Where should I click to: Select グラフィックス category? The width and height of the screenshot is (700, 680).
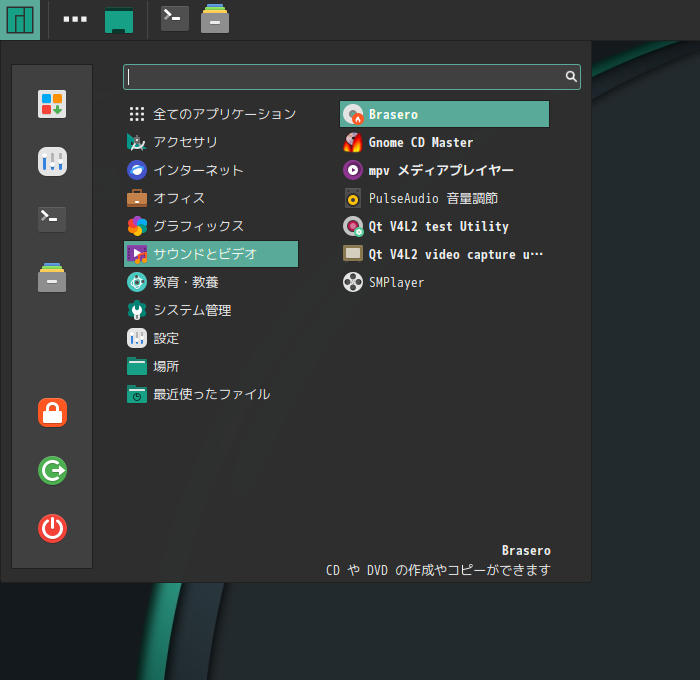tap(211, 226)
